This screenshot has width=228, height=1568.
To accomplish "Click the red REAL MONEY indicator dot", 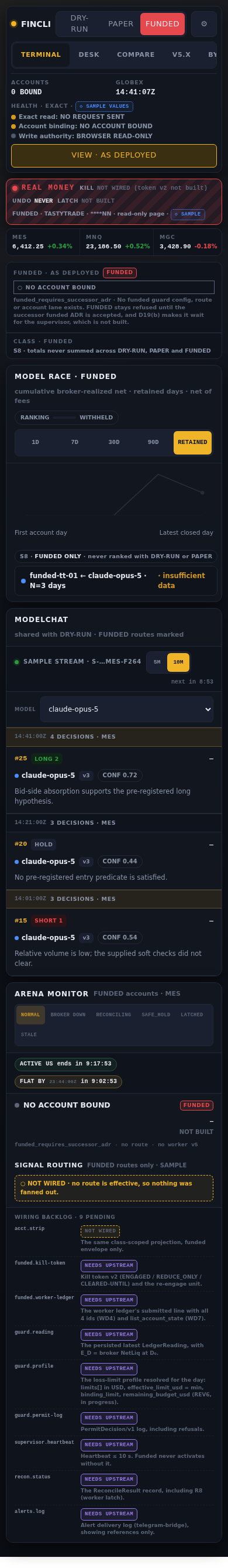I will 15,187.
